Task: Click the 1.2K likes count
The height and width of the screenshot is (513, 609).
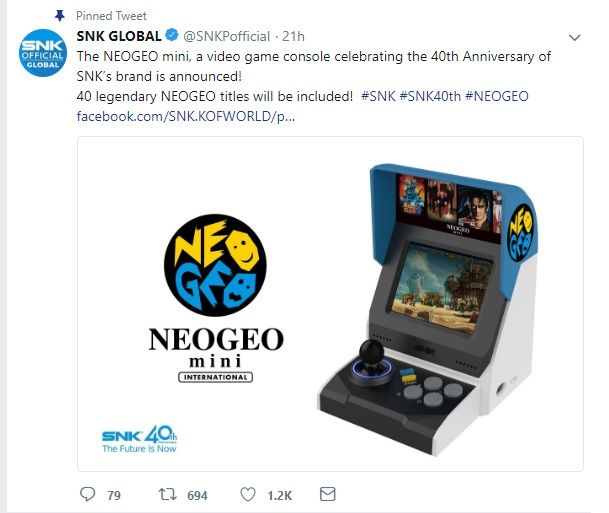Action: click(x=280, y=495)
